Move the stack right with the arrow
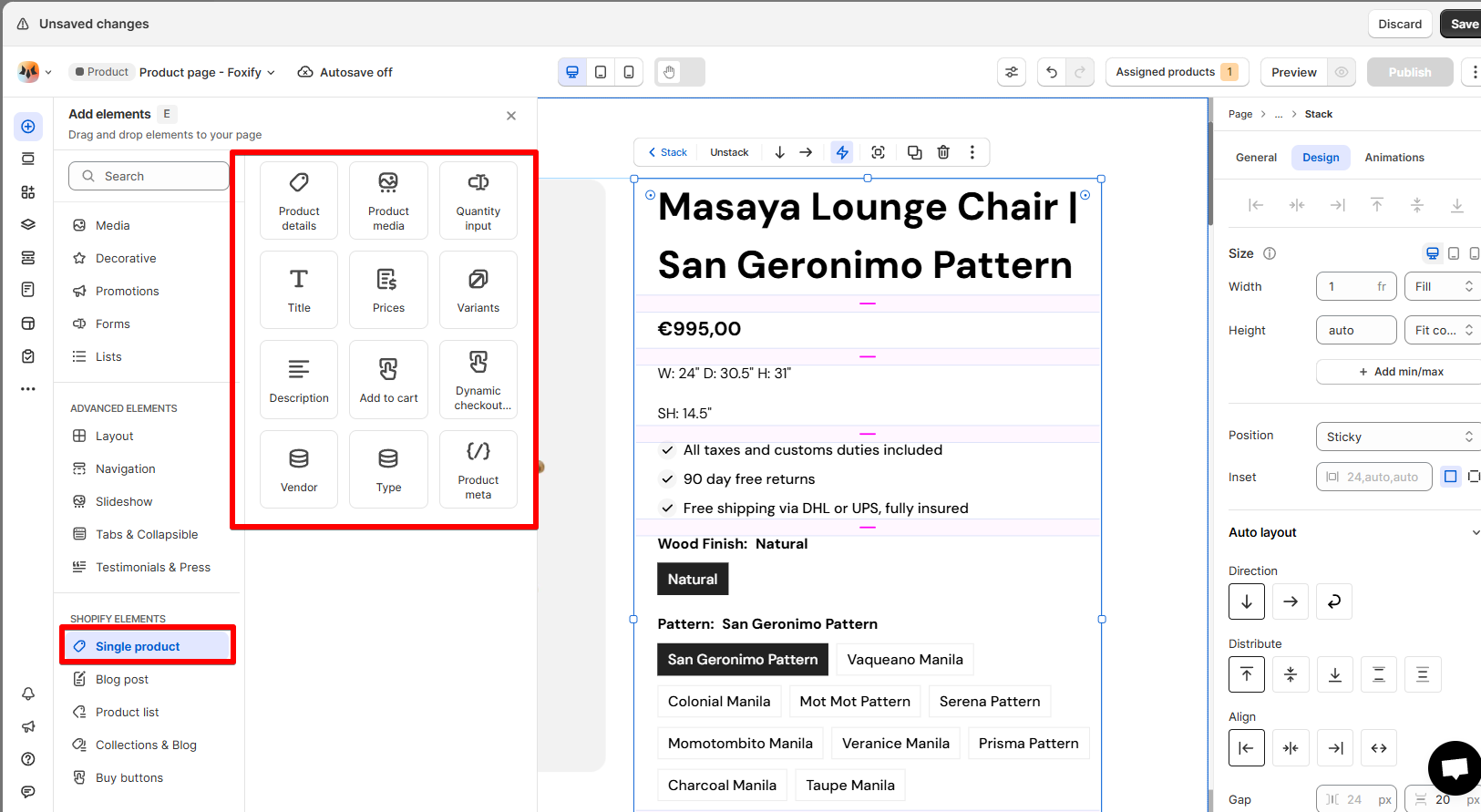The image size is (1481, 812). pos(806,152)
